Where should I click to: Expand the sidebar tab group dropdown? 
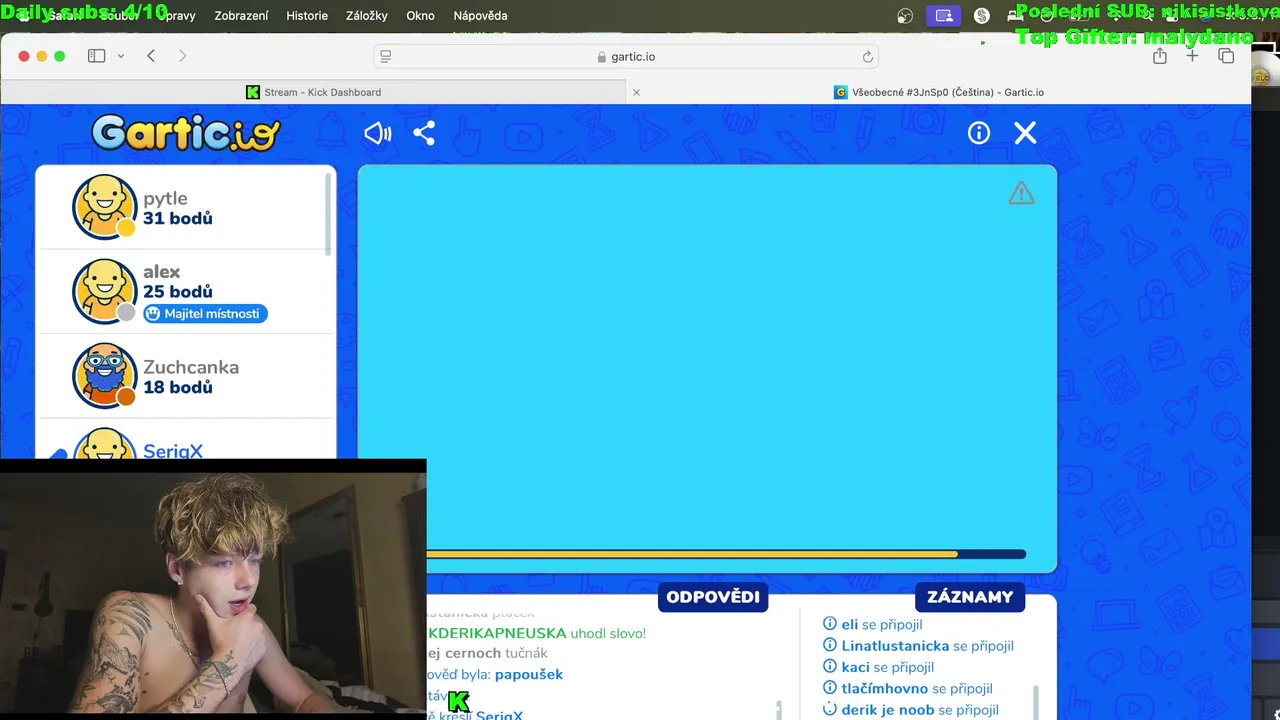tap(120, 56)
